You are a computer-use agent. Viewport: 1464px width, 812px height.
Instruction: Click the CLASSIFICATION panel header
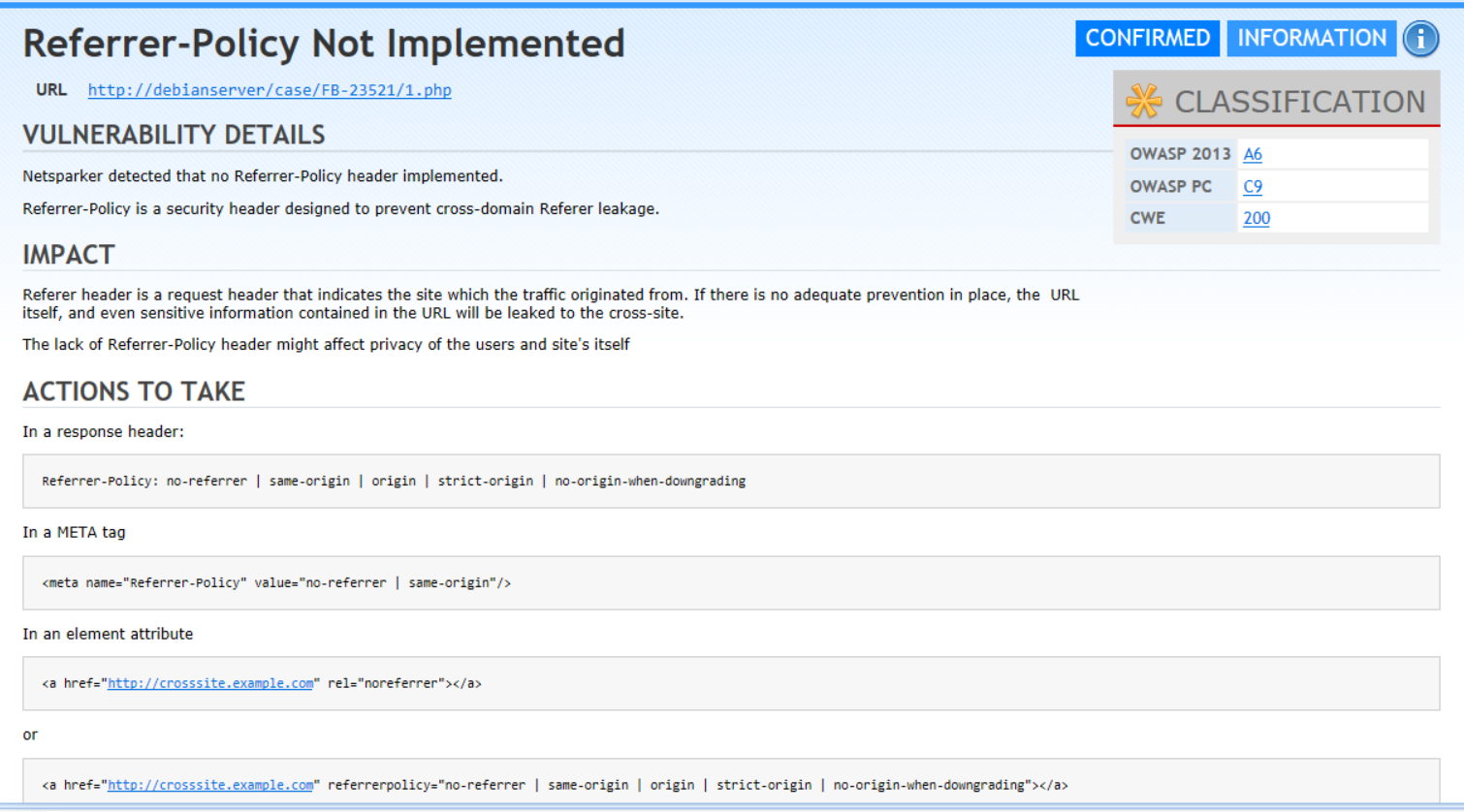[x=1298, y=100]
